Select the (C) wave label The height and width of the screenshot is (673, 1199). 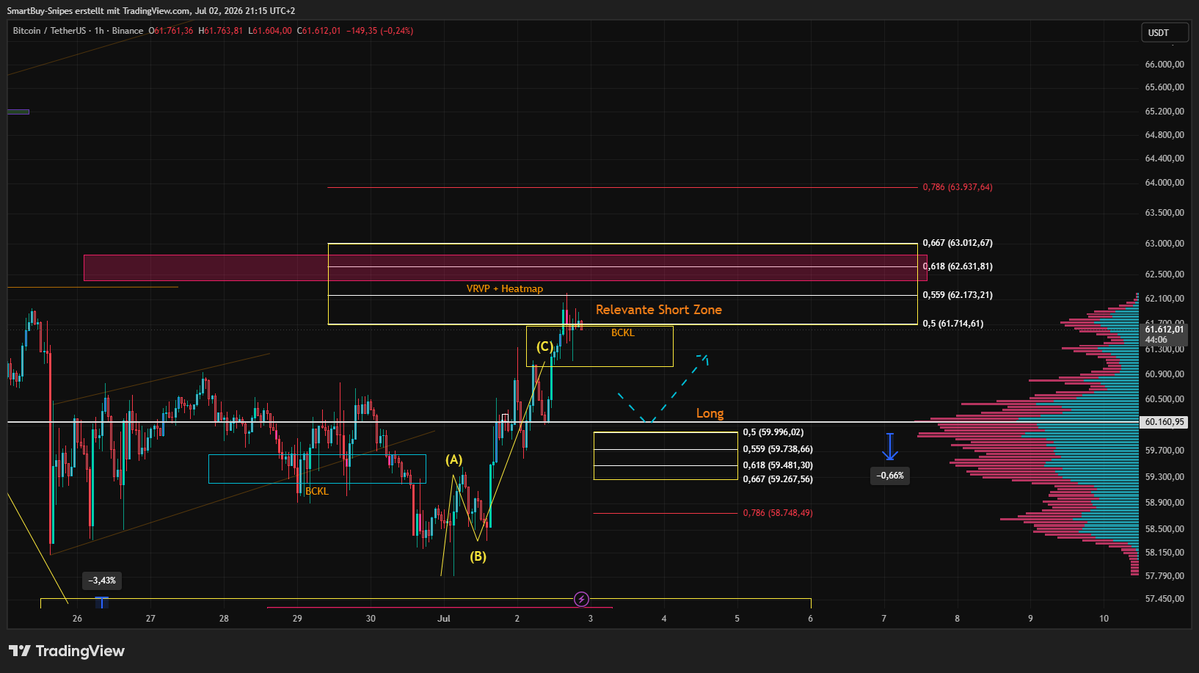tap(544, 346)
